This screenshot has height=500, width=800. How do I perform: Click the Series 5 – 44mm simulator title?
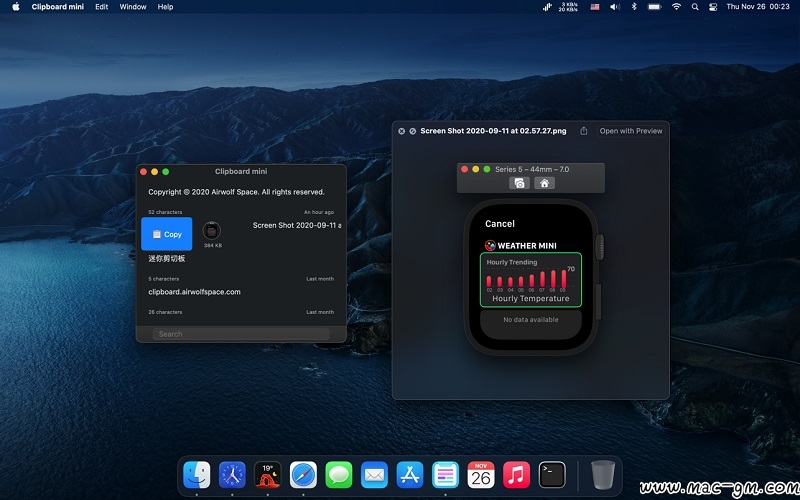pos(532,169)
